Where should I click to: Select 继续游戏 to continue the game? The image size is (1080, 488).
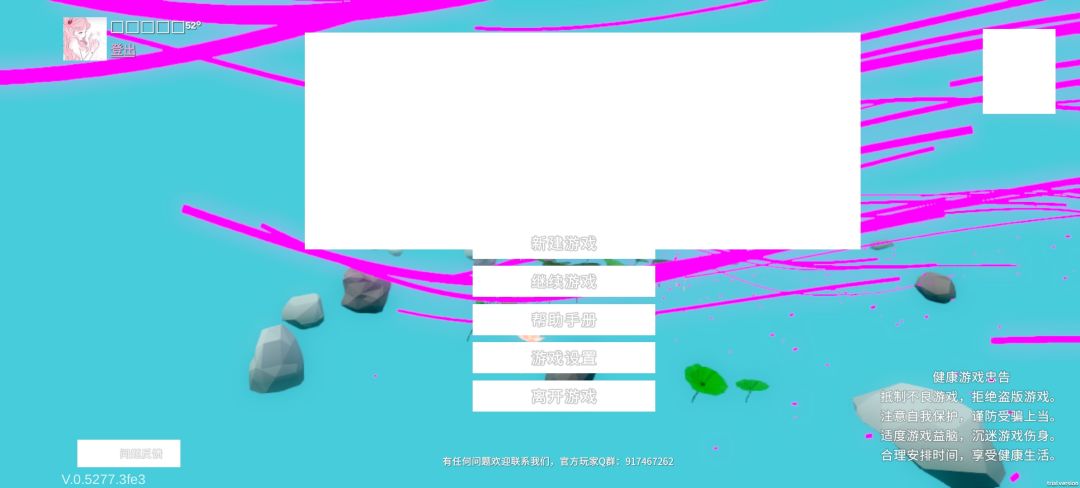[563, 282]
